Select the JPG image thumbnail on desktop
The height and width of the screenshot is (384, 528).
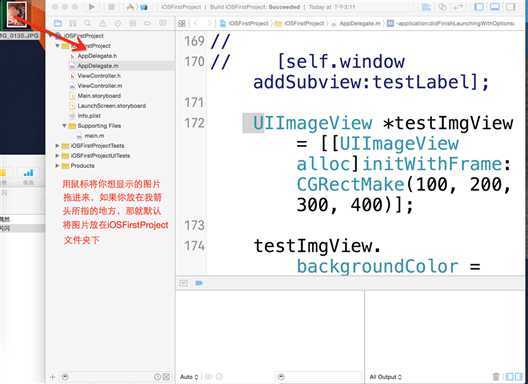(16, 14)
